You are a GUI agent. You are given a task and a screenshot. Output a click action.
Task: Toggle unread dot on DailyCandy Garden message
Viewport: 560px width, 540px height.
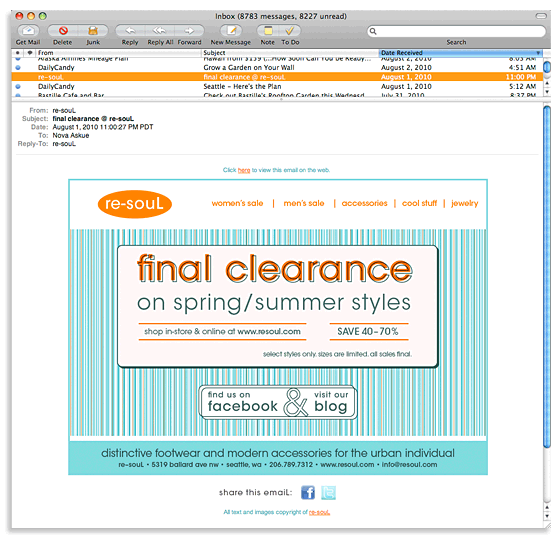[18, 68]
